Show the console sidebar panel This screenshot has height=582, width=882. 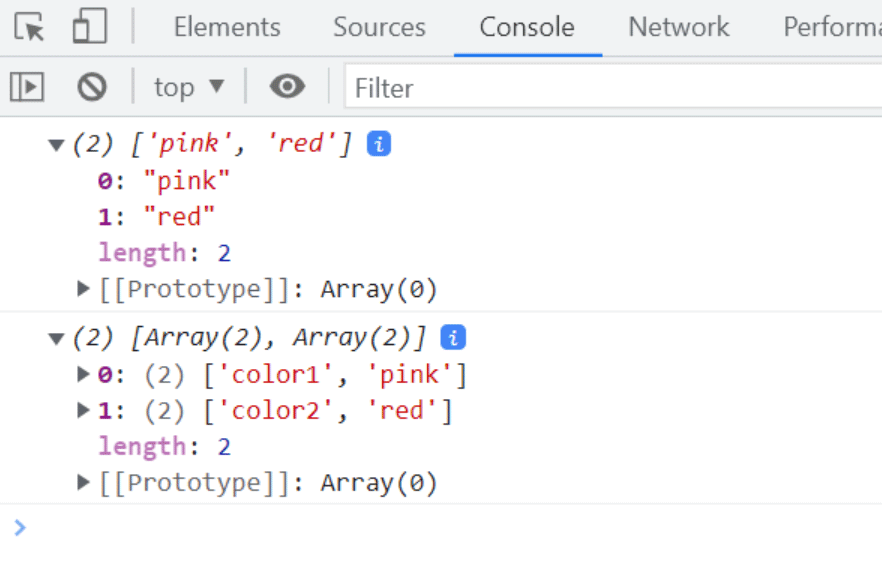pyautogui.click(x=27, y=88)
